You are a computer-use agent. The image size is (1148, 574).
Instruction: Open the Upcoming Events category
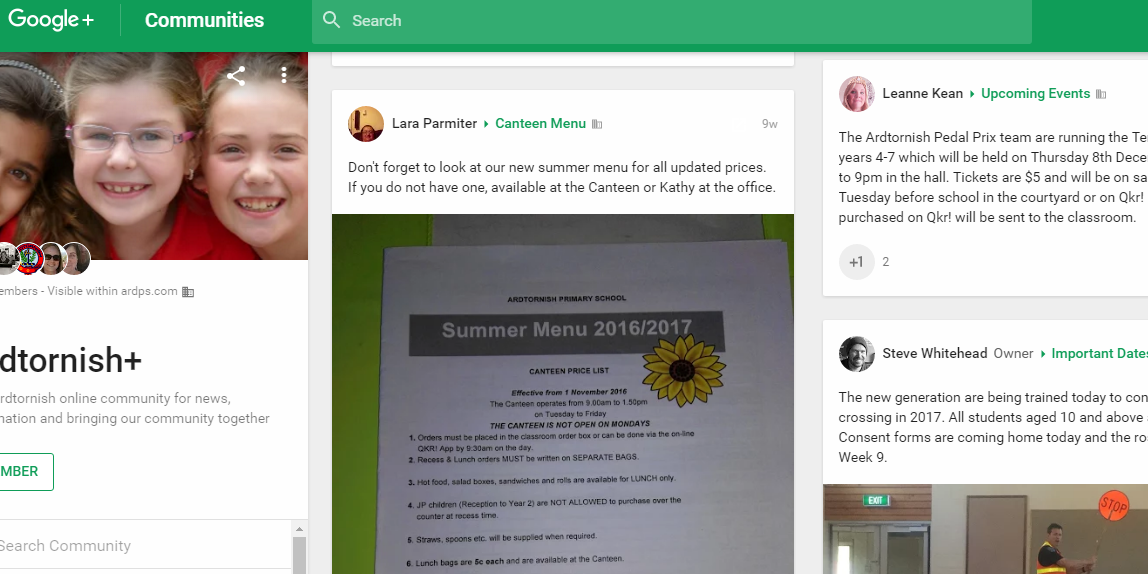(x=1035, y=94)
